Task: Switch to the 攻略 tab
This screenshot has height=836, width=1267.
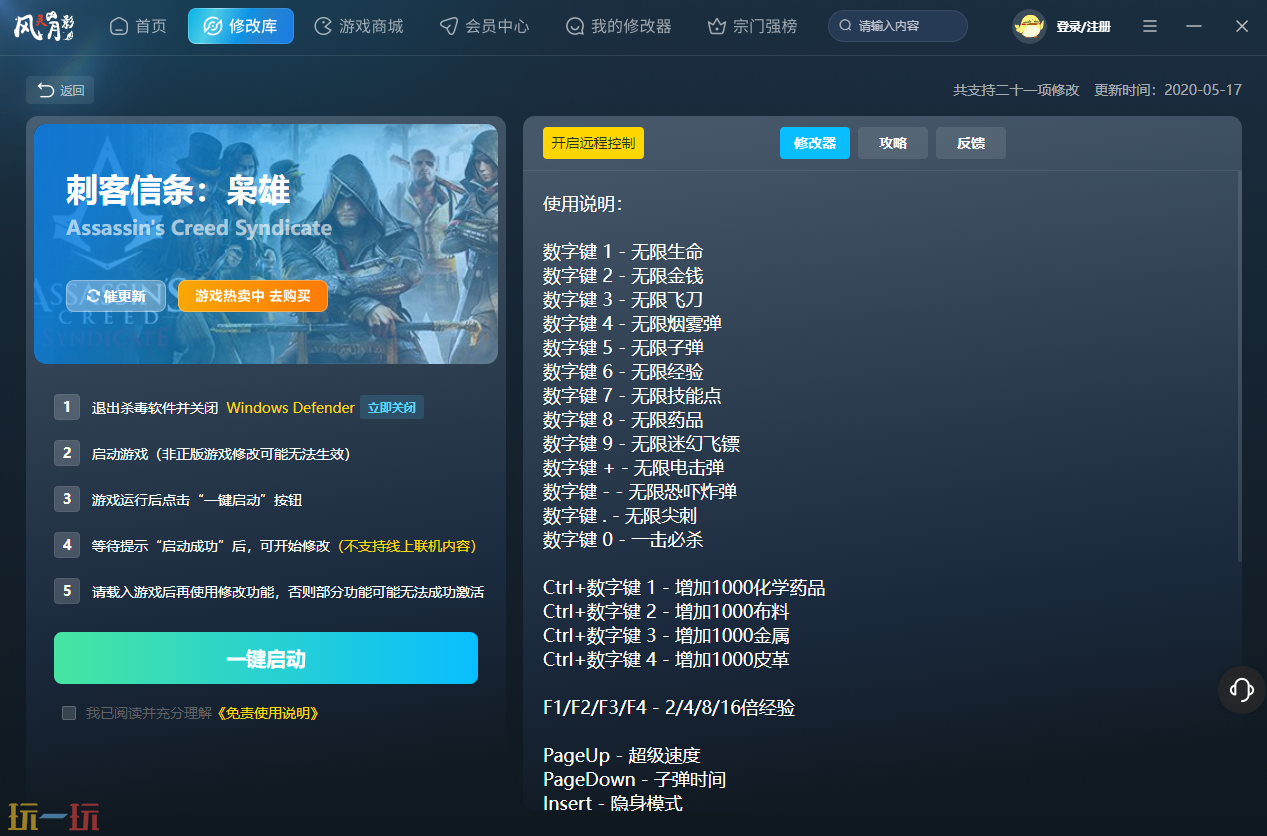Action: pyautogui.click(x=893, y=143)
